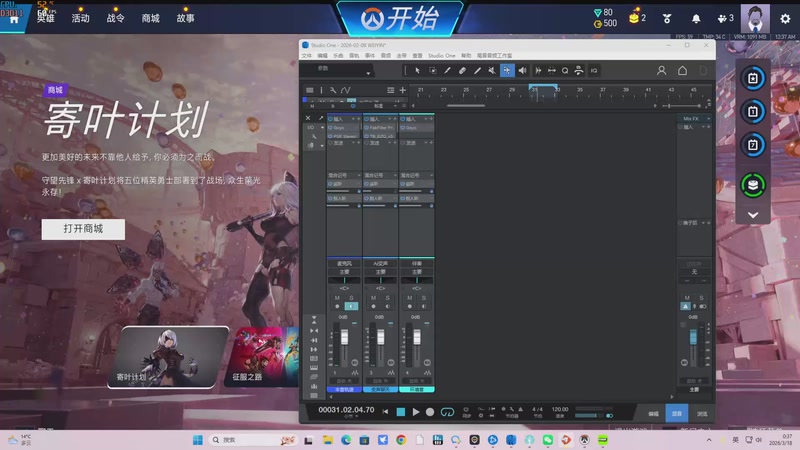Viewport: 800px width, 450px height.
Task: Adjust the first channel volume fader
Action: tap(344, 337)
